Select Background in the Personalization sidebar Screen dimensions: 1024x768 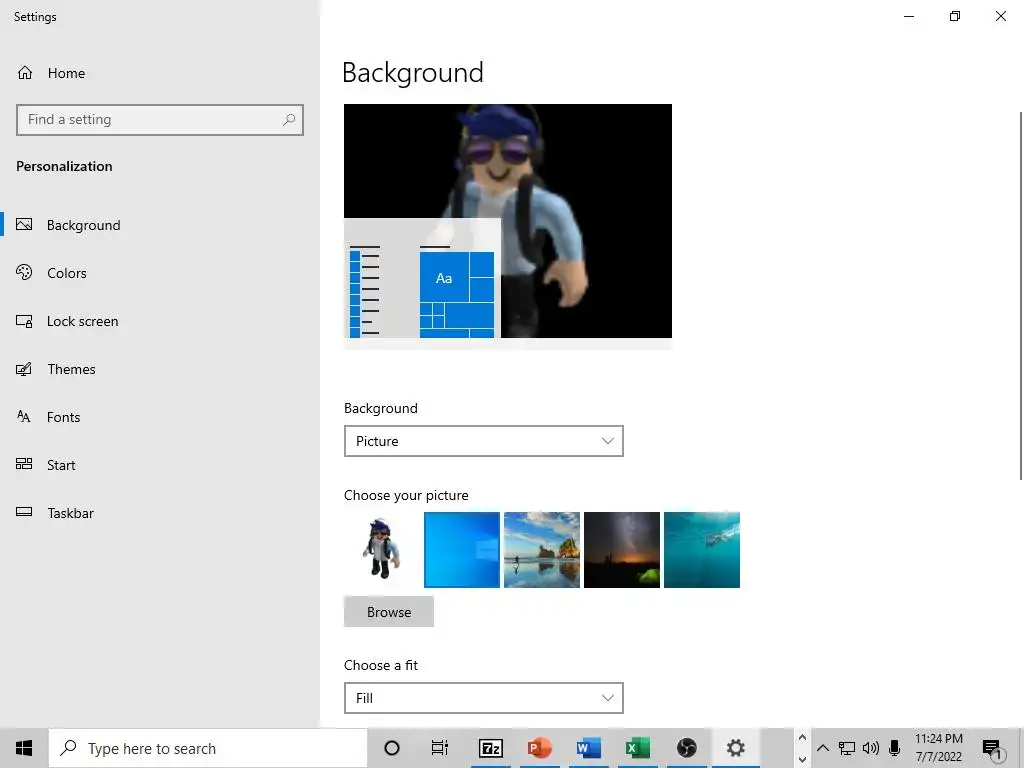(x=159, y=225)
